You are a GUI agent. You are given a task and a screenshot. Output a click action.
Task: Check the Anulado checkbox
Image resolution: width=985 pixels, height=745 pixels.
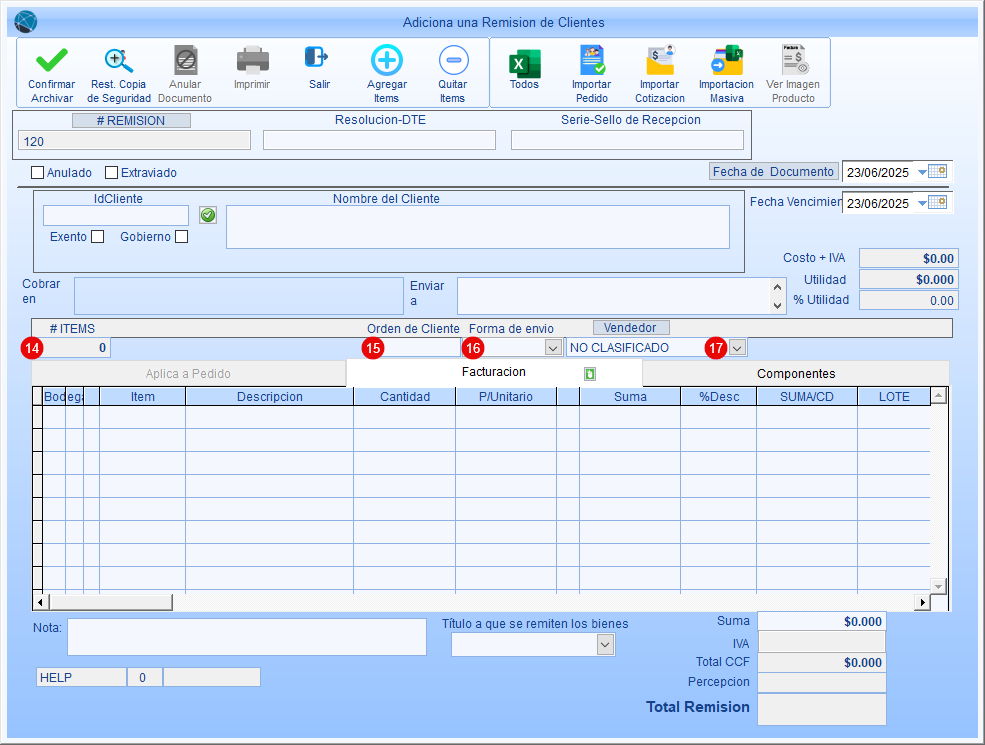[x=38, y=172]
